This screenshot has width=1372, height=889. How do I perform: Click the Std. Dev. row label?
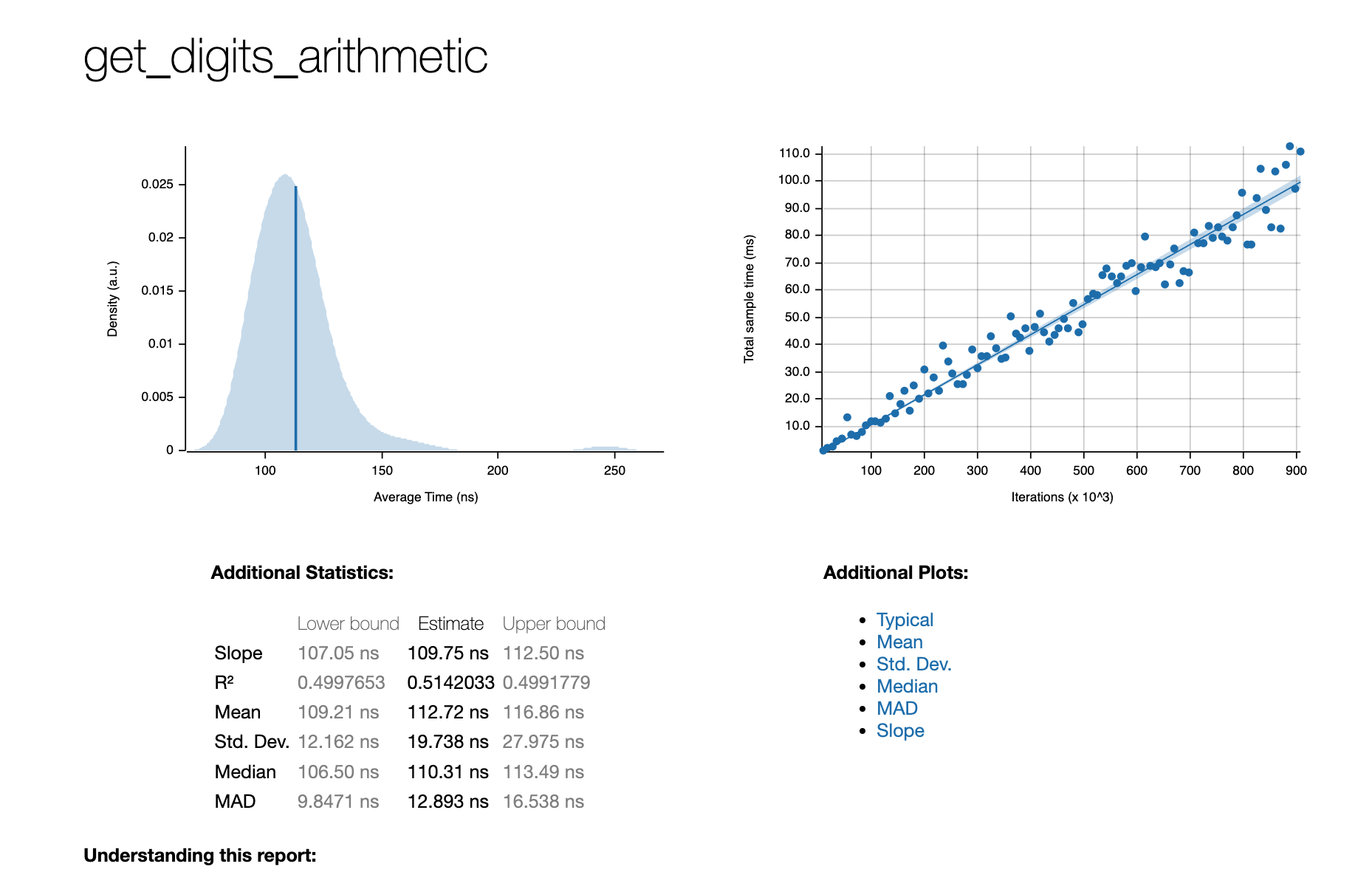[252, 742]
